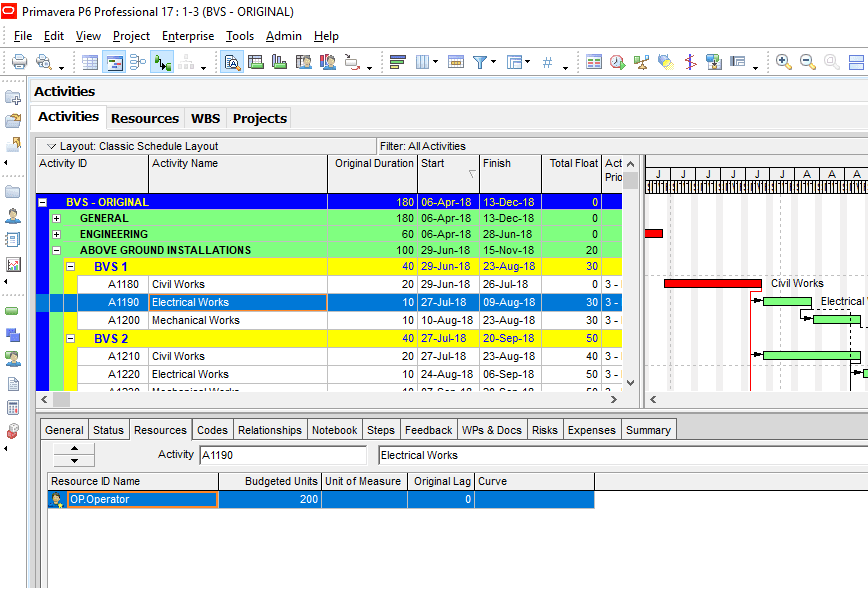Open the Project menu
Image resolution: width=868 pixels, height=604 pixels.
pos(131,36)
